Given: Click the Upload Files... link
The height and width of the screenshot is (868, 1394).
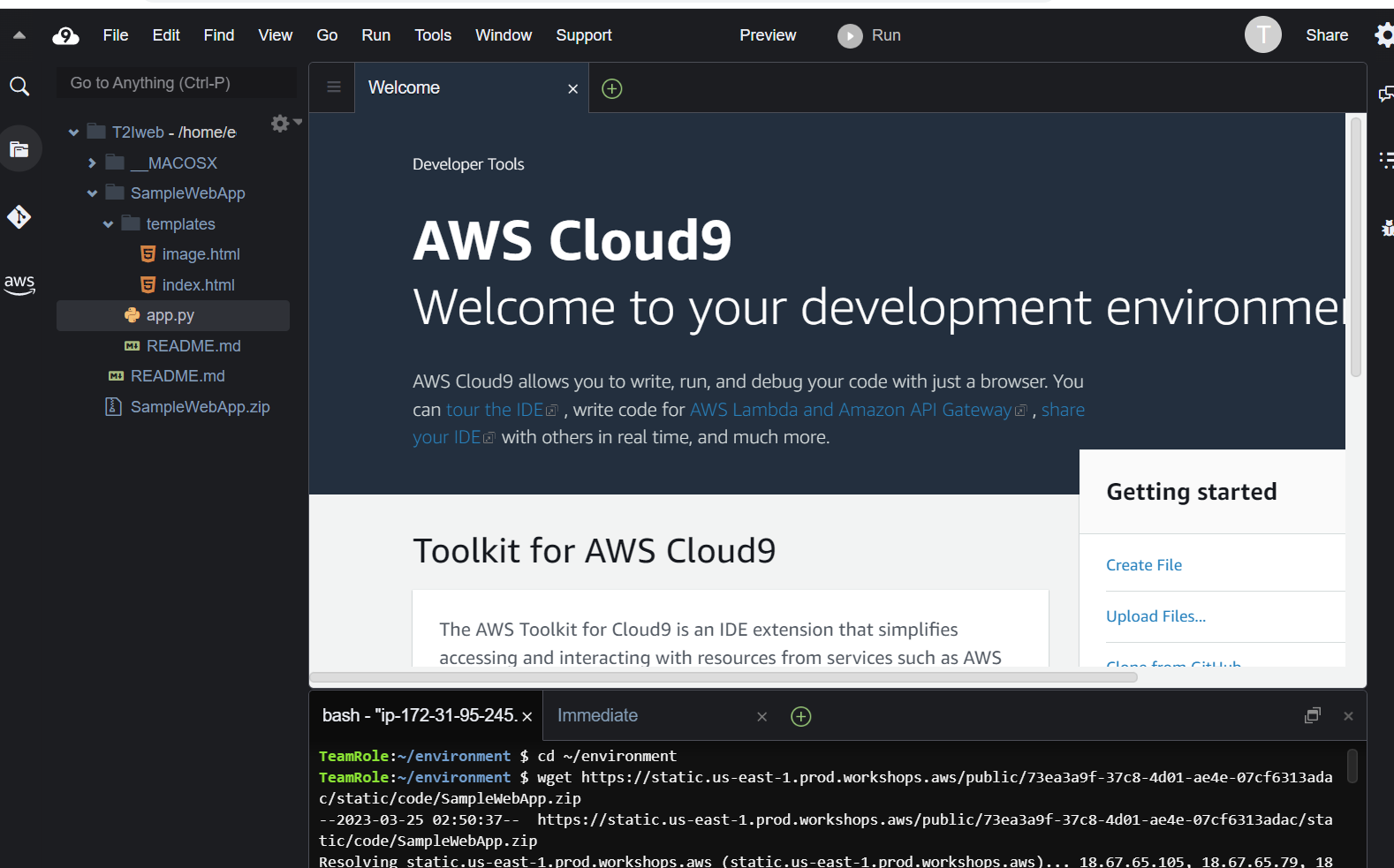Looking at the screenshot, I should [1155, 616].
